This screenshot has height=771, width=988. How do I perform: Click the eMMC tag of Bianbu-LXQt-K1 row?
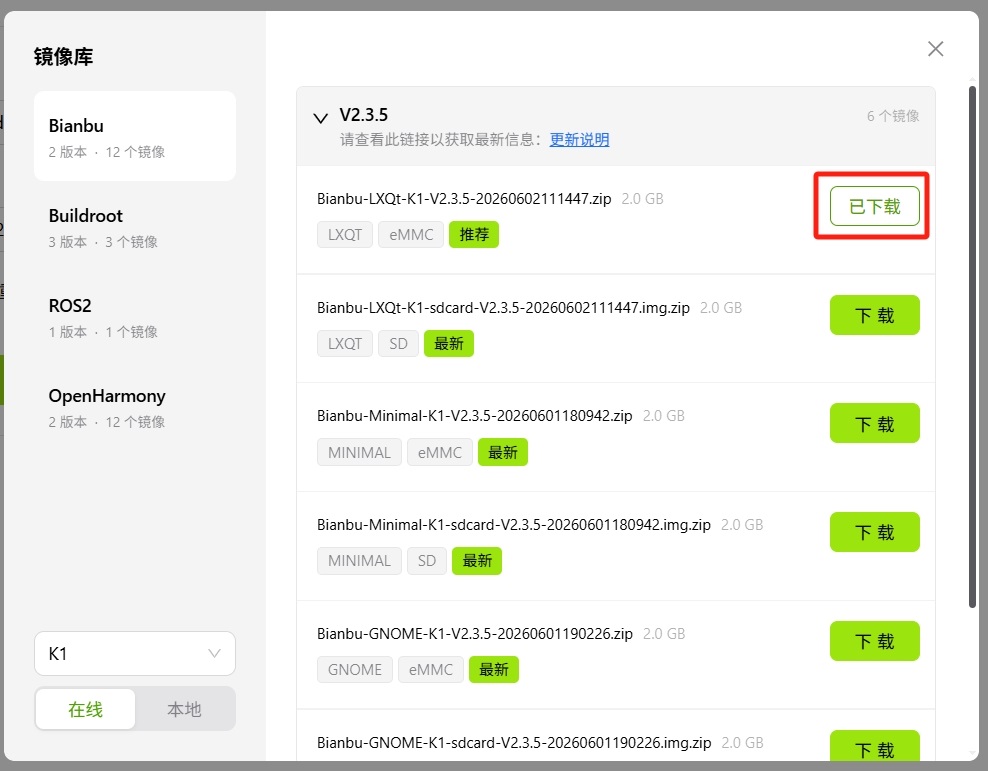(411, 234)
